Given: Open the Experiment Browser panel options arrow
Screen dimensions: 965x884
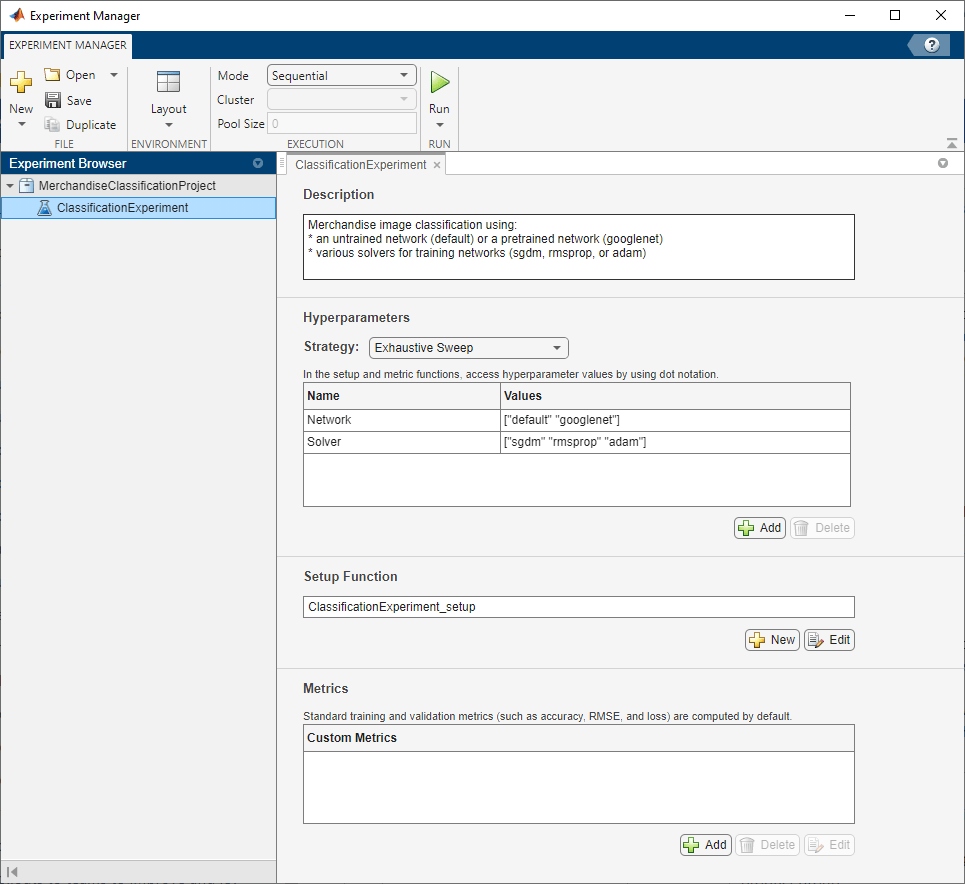Looking at the screenshot, I should click(258, 163).
